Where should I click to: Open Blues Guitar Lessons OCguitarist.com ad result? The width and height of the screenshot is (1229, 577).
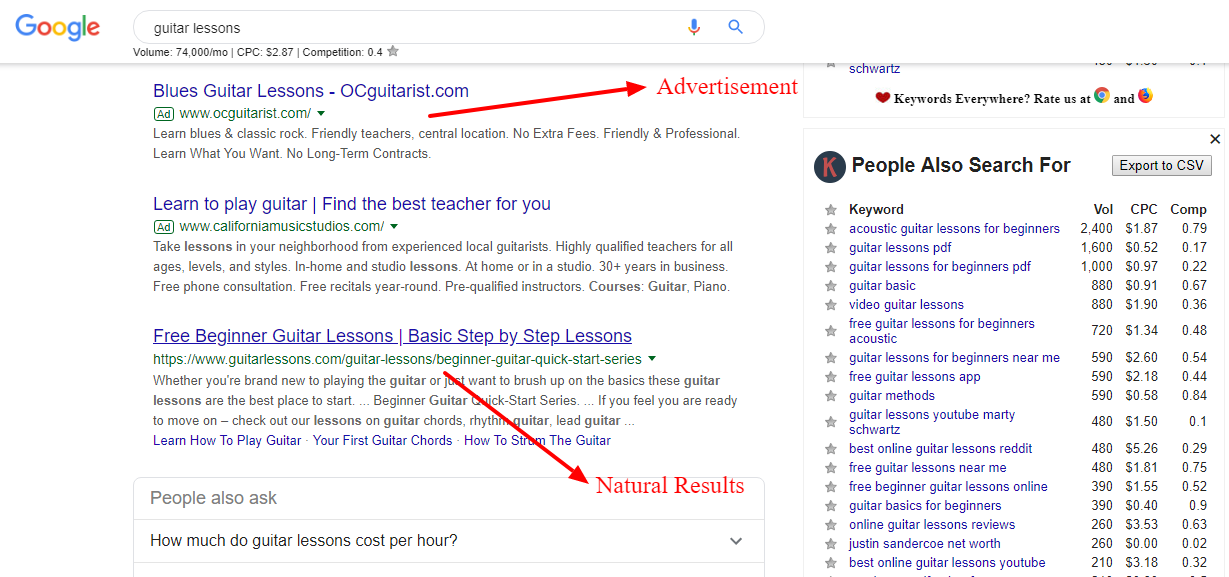tap(311, 91)
